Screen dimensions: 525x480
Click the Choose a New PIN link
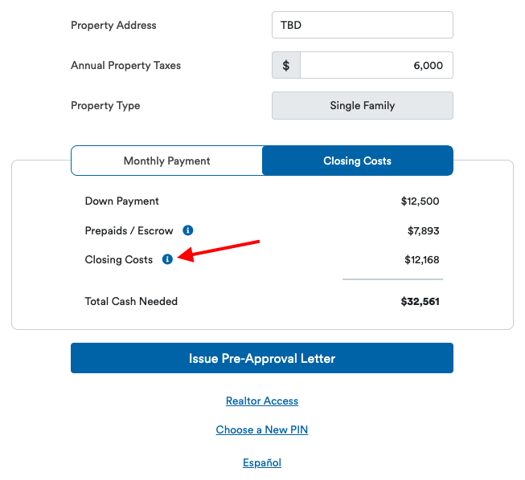262,429
